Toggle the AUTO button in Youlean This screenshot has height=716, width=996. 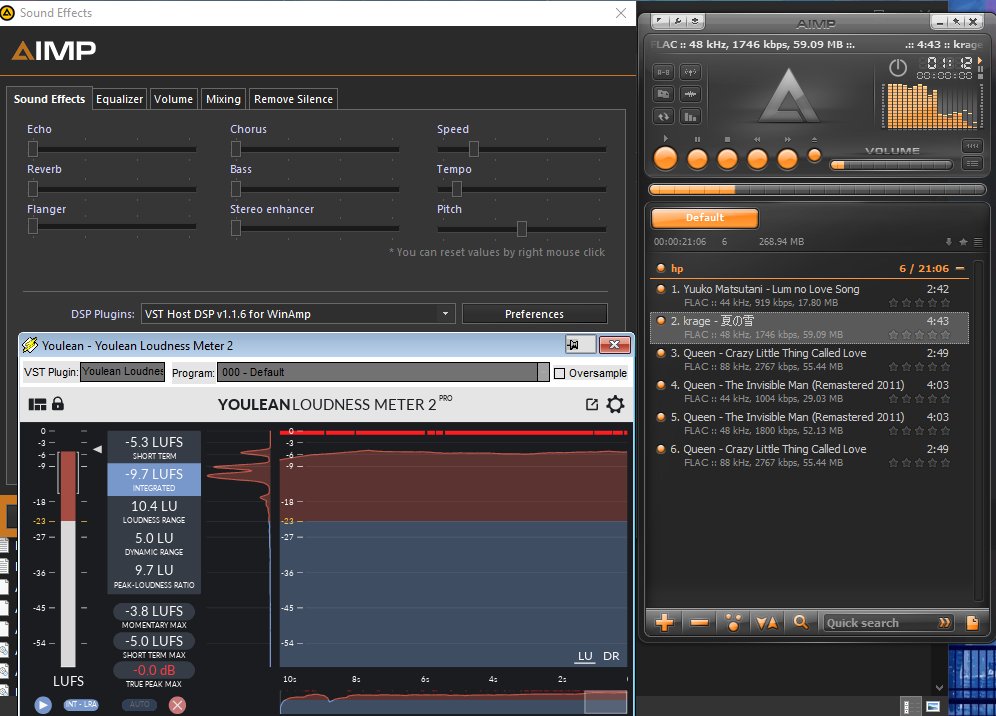[140, 705]
